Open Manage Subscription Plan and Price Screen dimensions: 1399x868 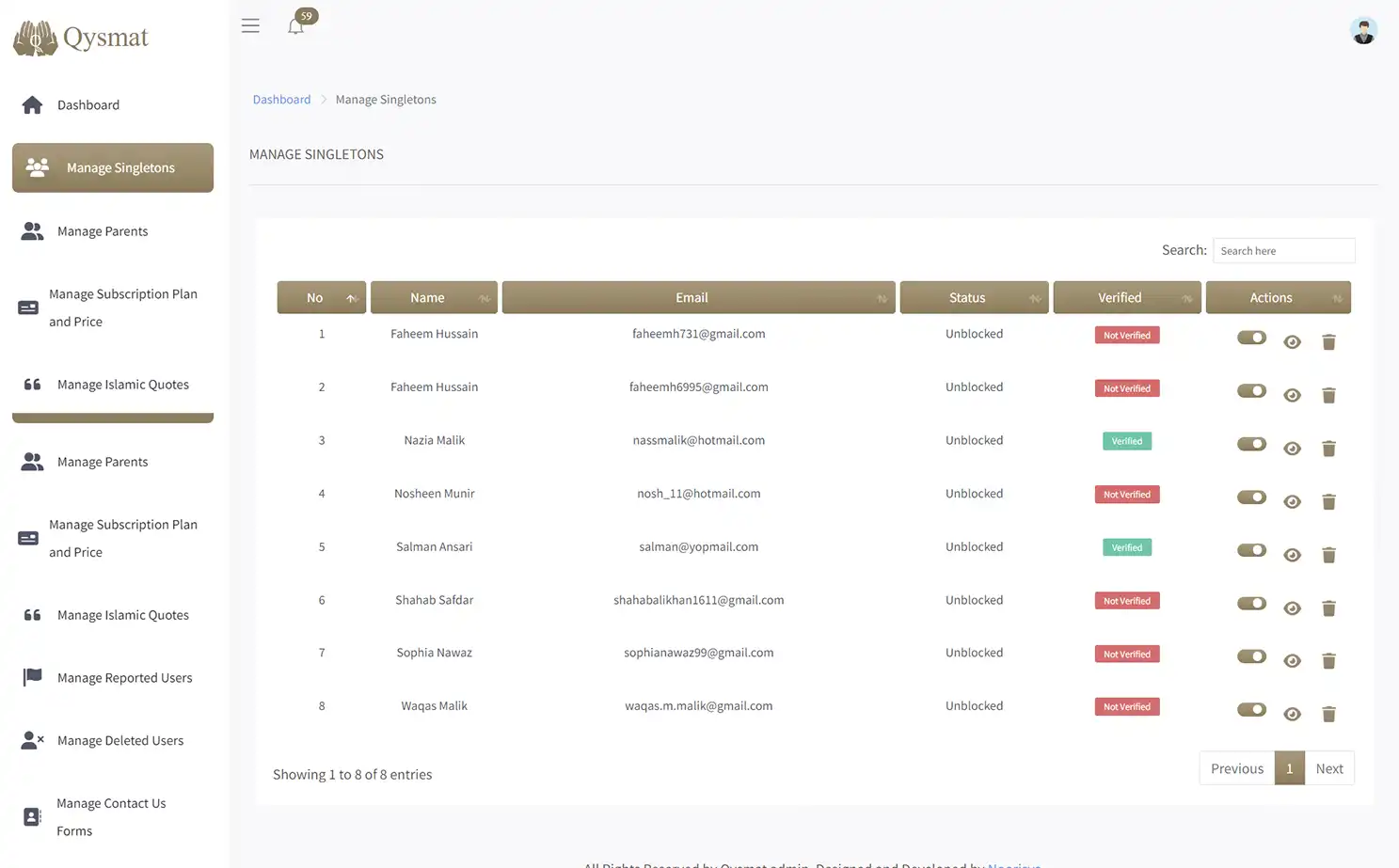[123, 308]
